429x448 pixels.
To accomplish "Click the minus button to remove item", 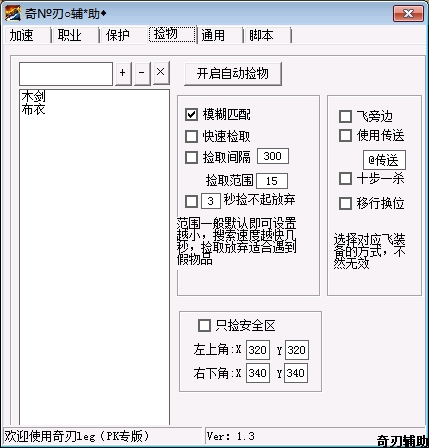I will pos(142,73).
